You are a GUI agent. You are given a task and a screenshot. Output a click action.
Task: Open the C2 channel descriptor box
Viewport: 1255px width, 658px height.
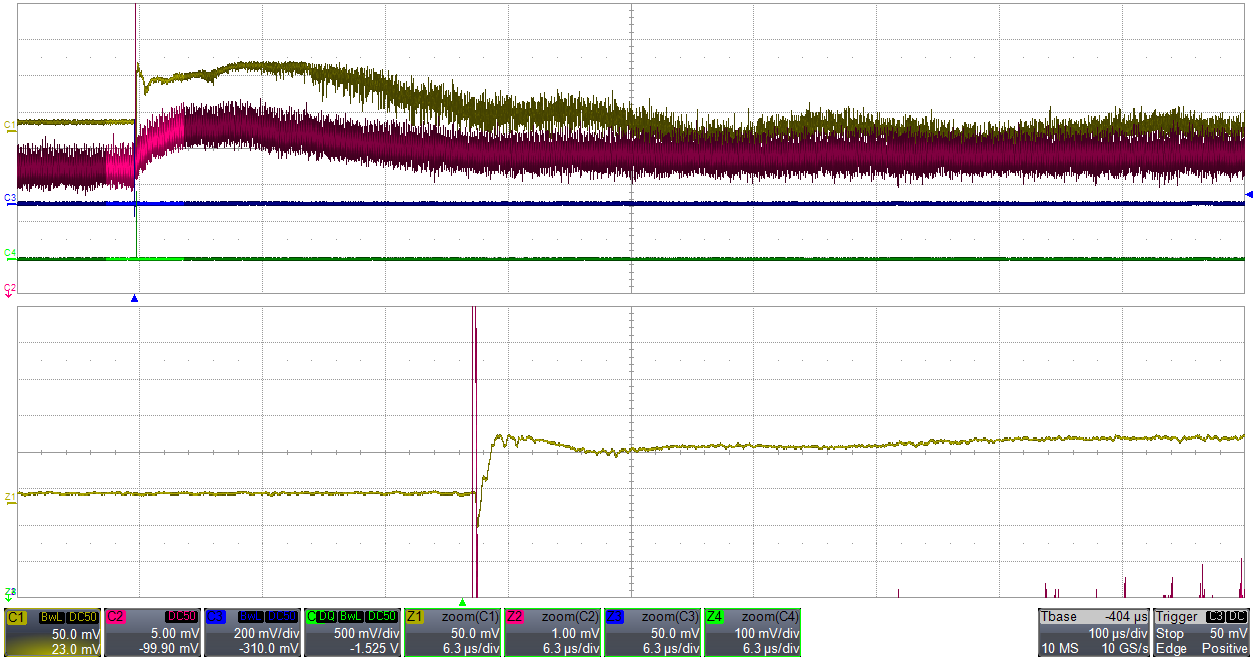pos(153,632)
